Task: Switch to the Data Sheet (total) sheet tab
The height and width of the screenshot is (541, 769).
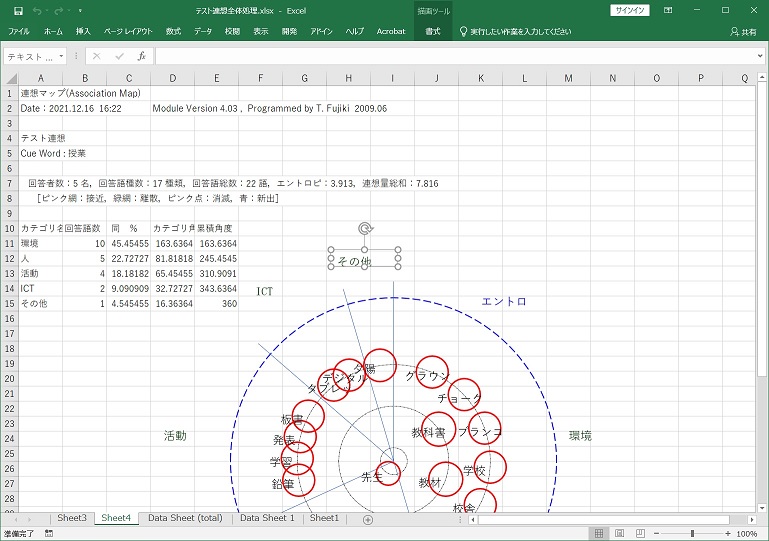Action: pyautogui.click(x=185, y=519)
